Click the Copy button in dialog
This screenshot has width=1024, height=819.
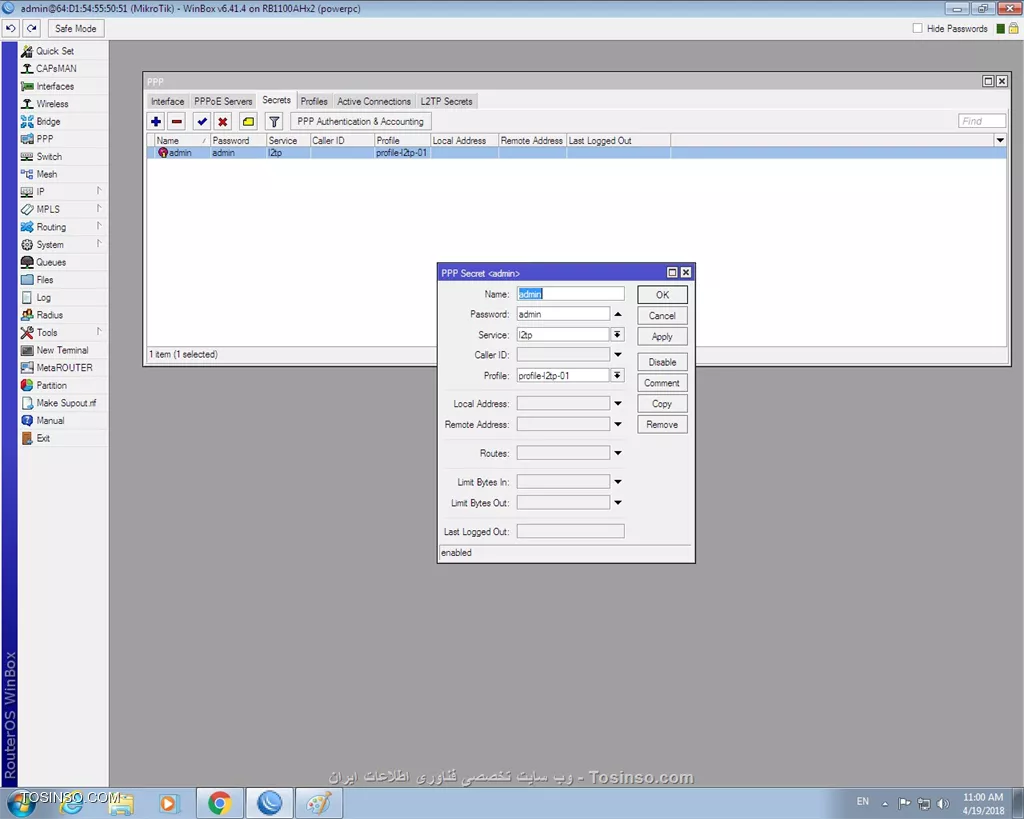[662, 404]
